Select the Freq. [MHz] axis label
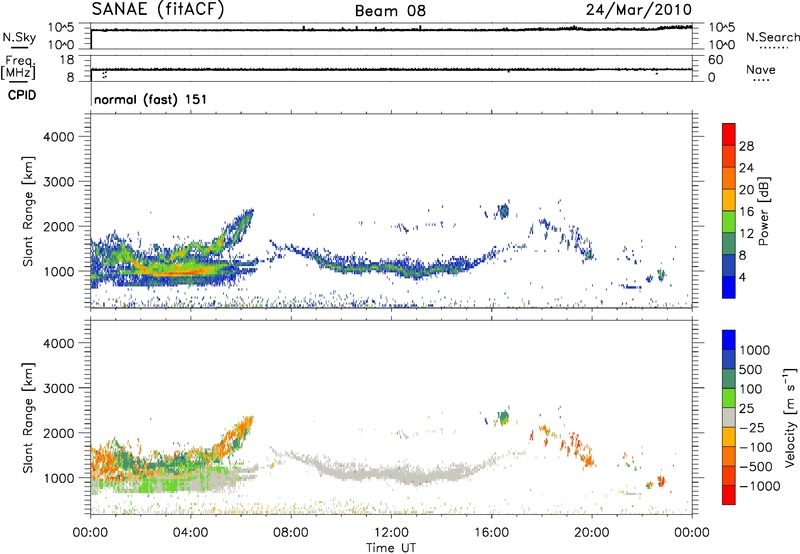 [x=19, y=67]
